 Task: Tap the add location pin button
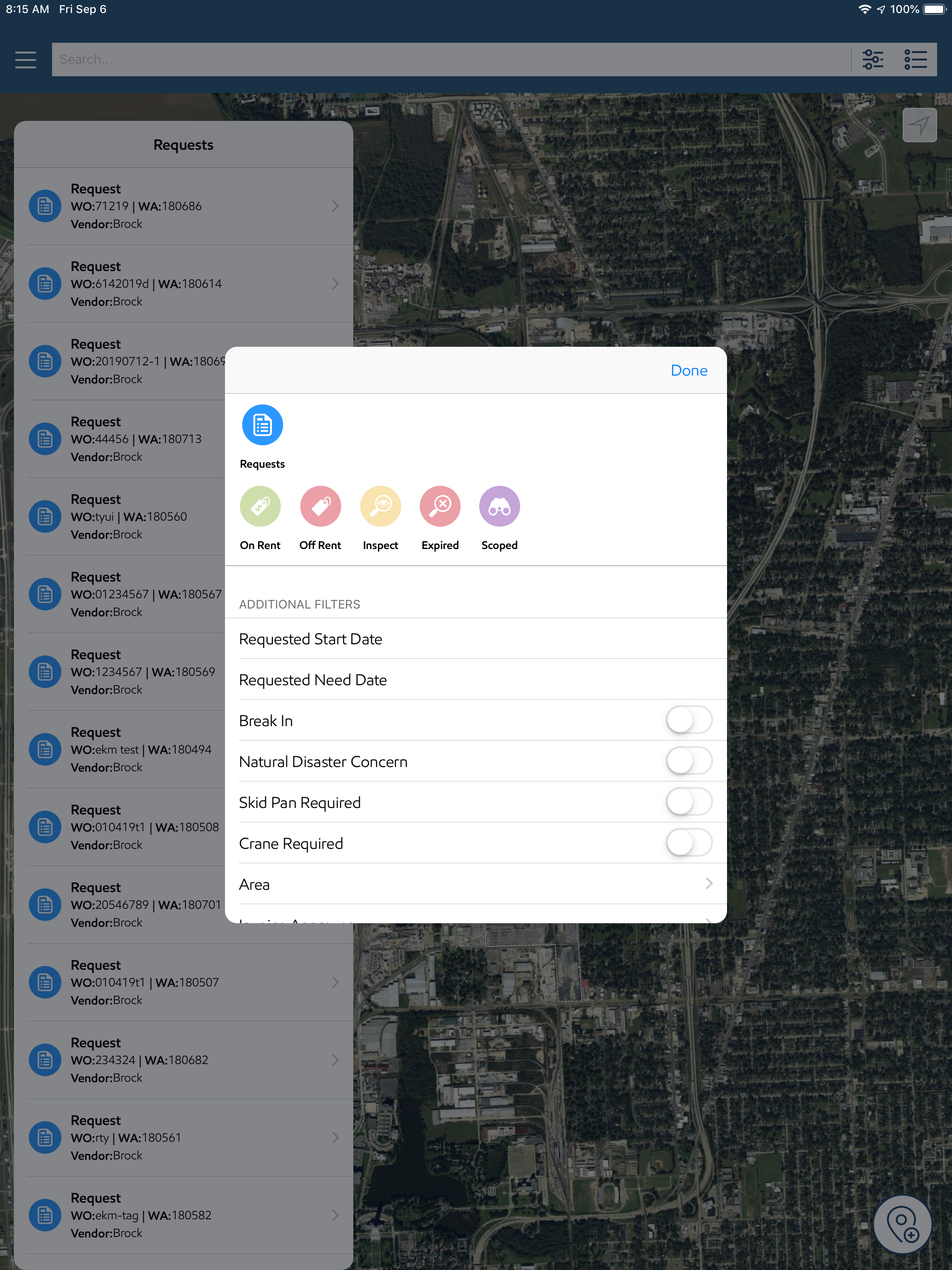(902, 1224)
